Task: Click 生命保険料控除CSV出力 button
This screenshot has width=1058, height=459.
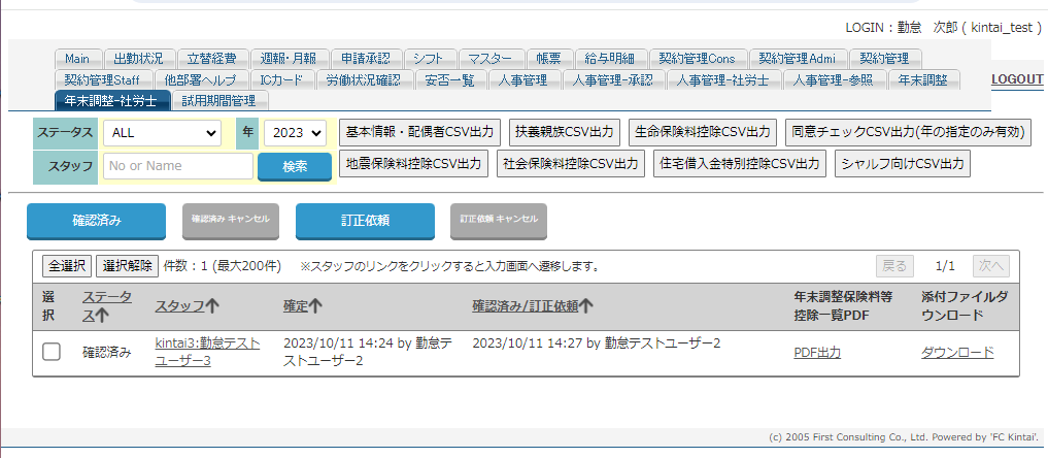Action: 703,132
